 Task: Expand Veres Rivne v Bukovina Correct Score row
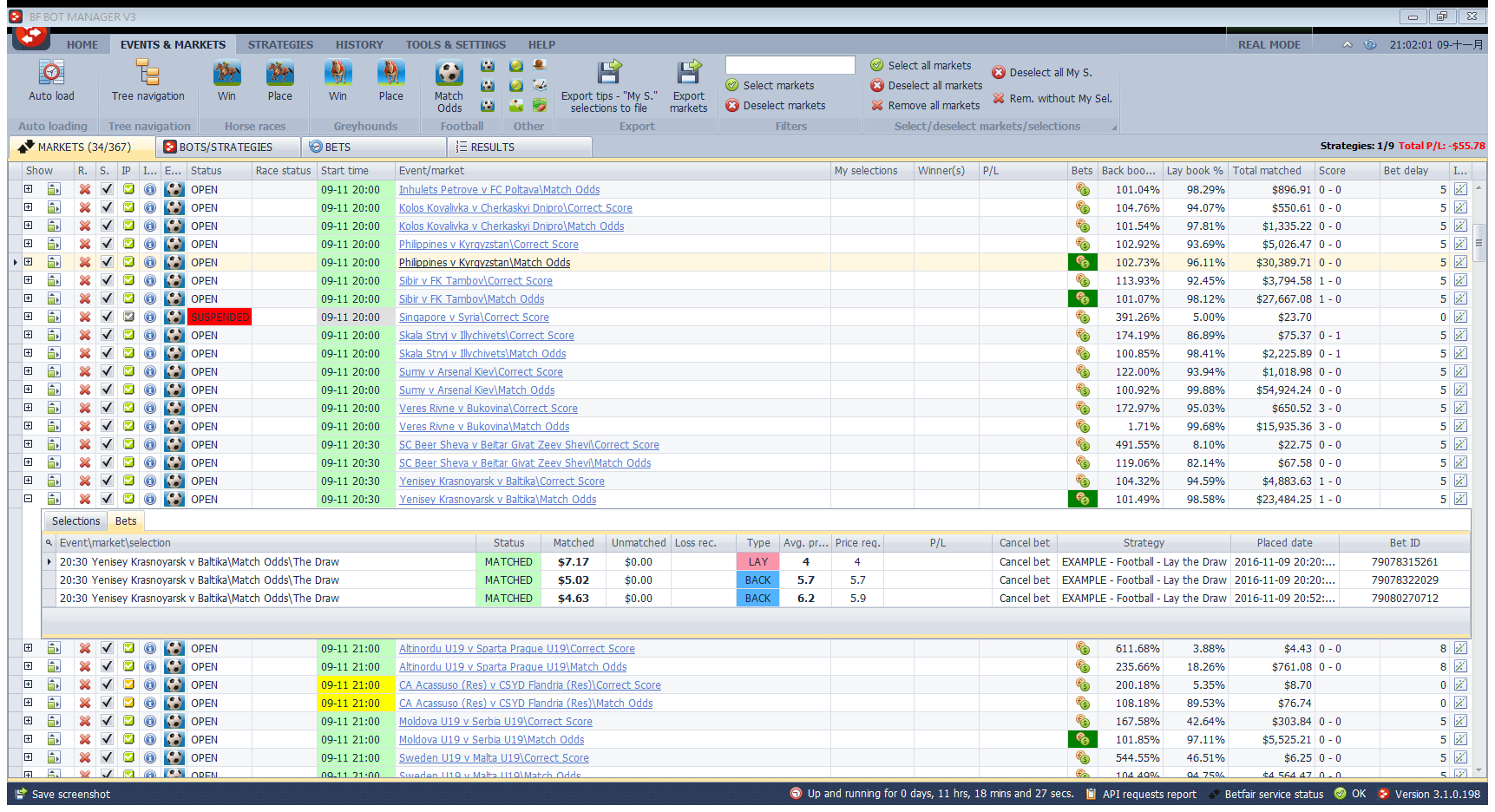click(28, 408)
